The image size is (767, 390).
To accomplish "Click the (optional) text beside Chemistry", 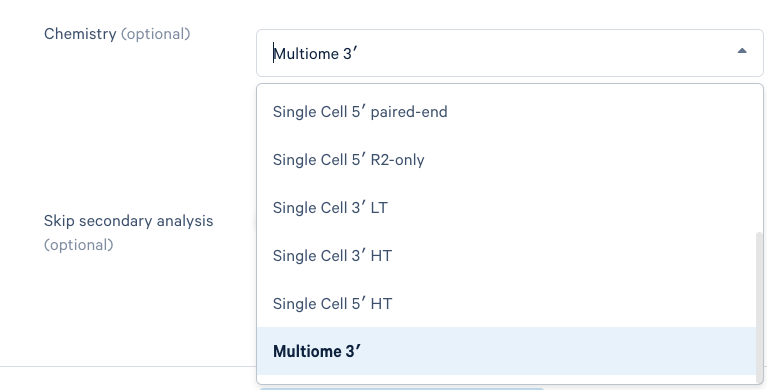I will click(156, 34).
